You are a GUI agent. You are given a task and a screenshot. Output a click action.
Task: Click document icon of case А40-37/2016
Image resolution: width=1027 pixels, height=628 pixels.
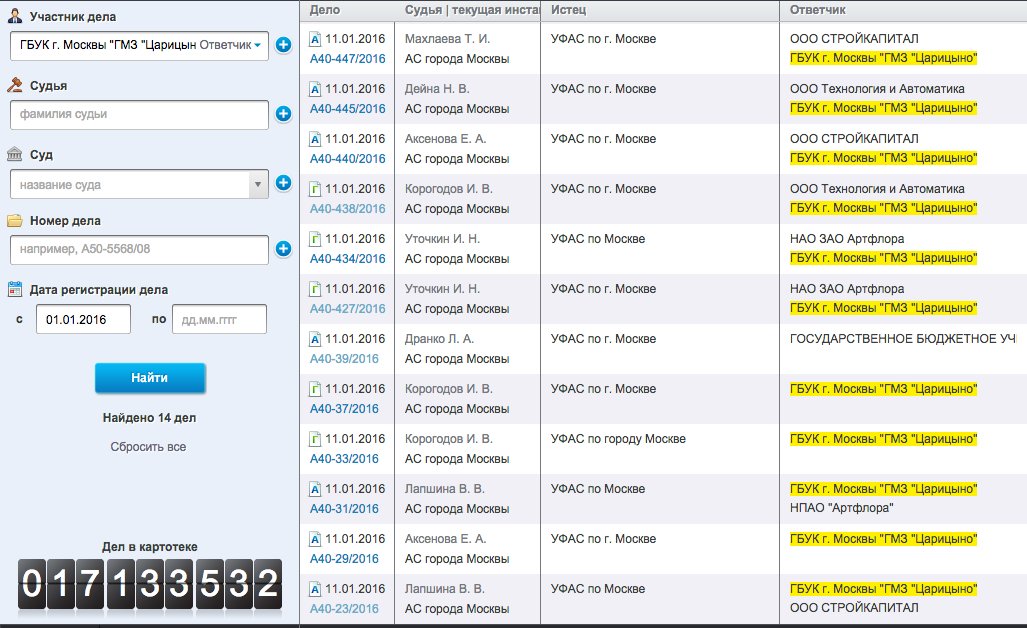(315, 389)
